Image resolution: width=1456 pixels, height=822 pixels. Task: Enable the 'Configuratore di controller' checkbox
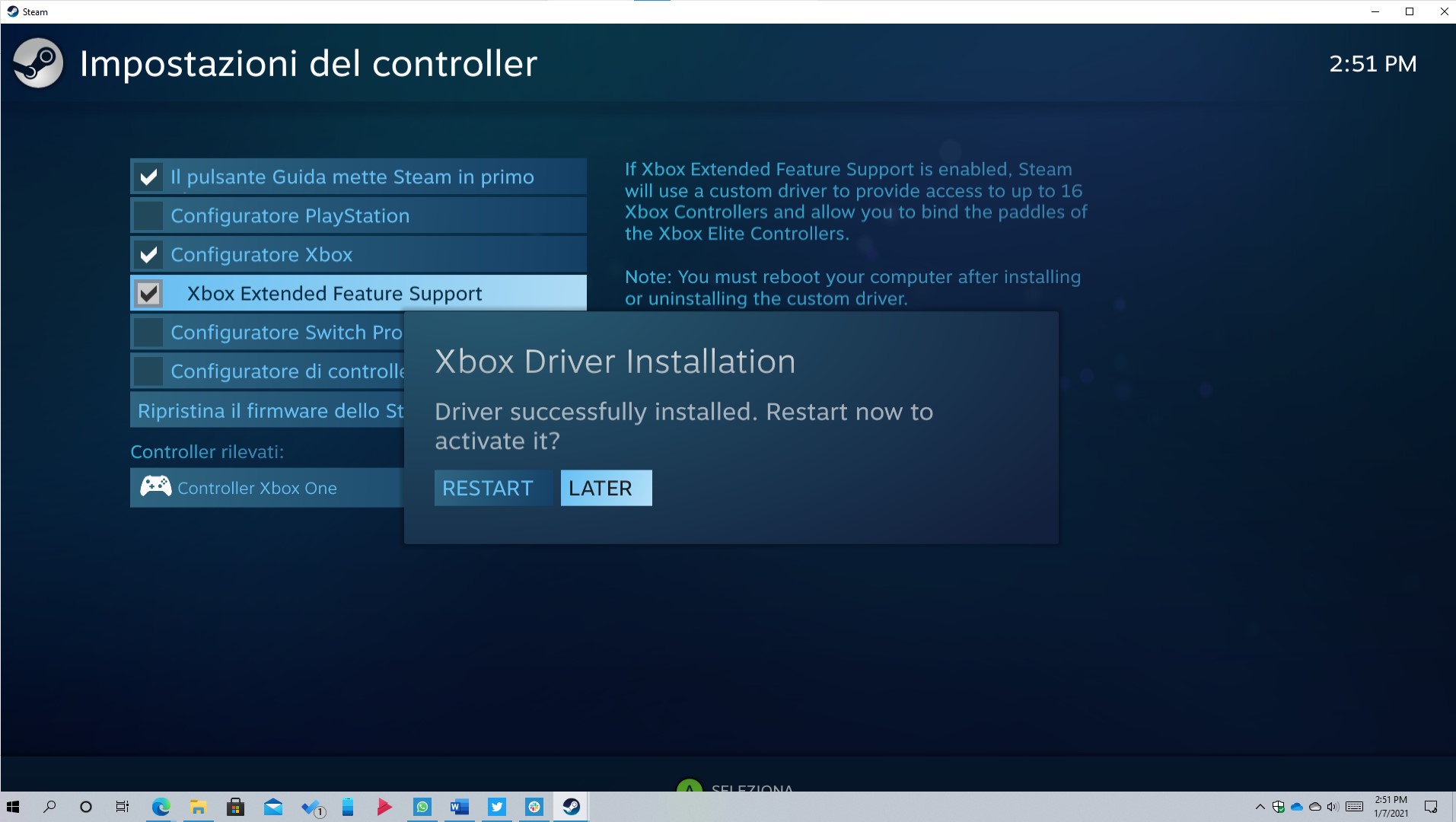(148, 371)
